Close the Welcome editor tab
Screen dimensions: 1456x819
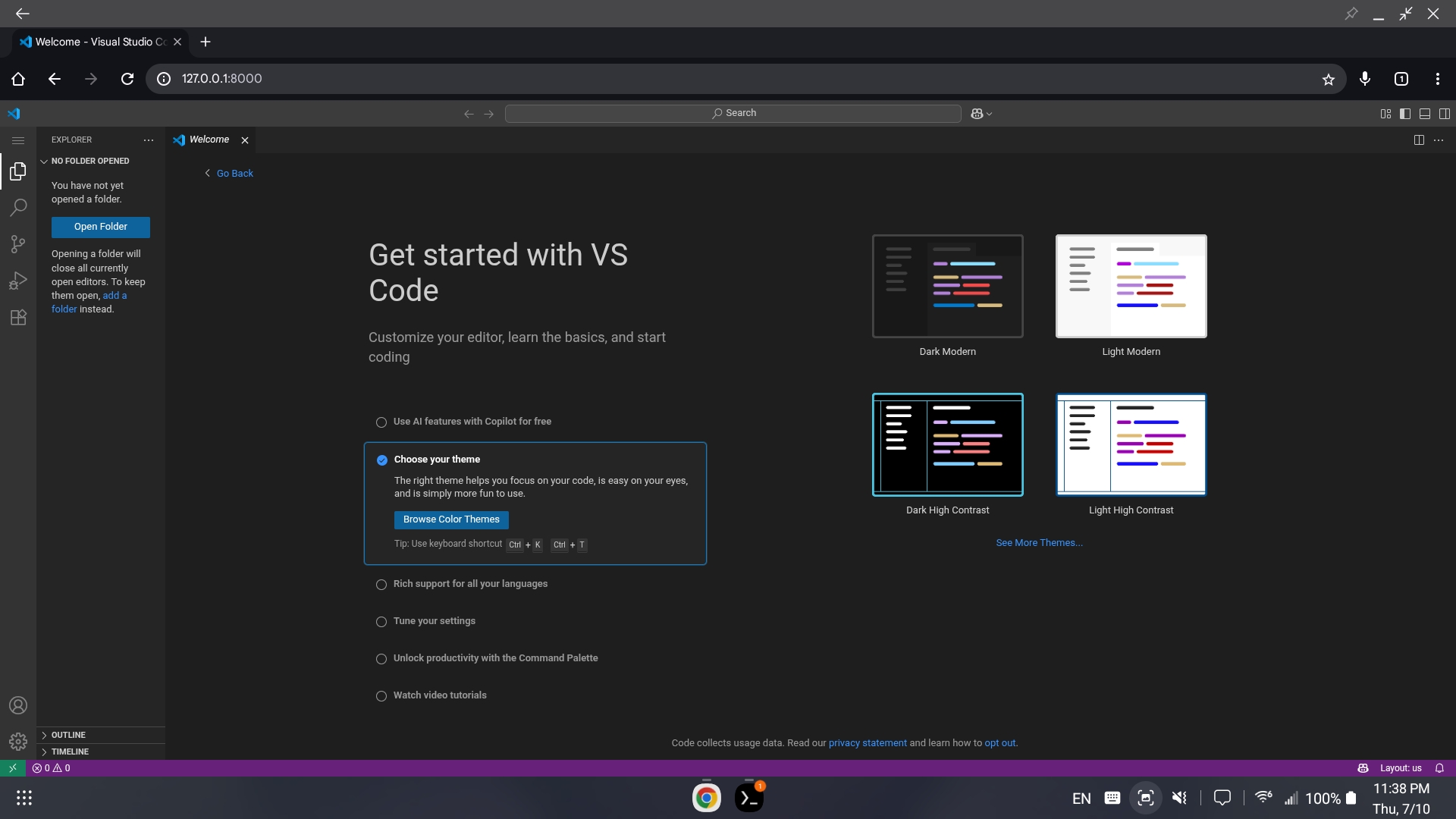click(245, 140)
